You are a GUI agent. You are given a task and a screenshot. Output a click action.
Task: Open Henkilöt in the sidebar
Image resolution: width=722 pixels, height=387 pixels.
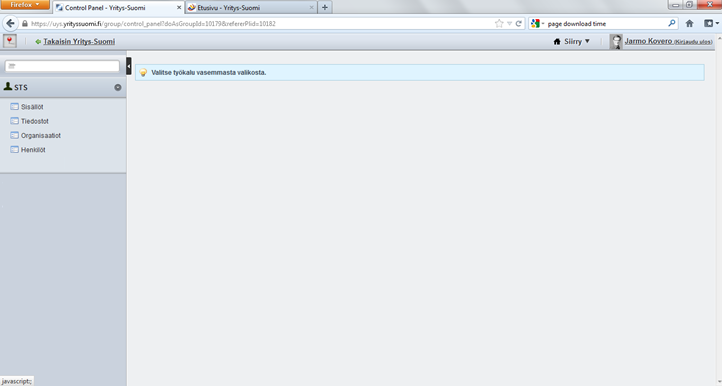point(33,150)
